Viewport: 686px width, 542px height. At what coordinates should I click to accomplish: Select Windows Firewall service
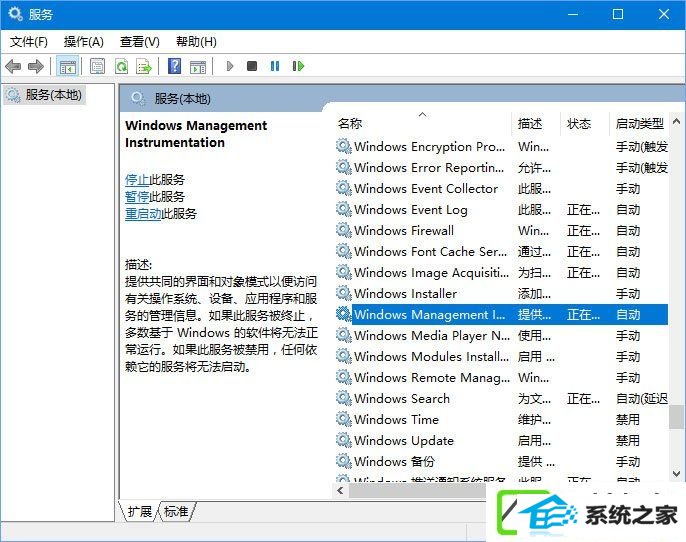tap(501, 230)
